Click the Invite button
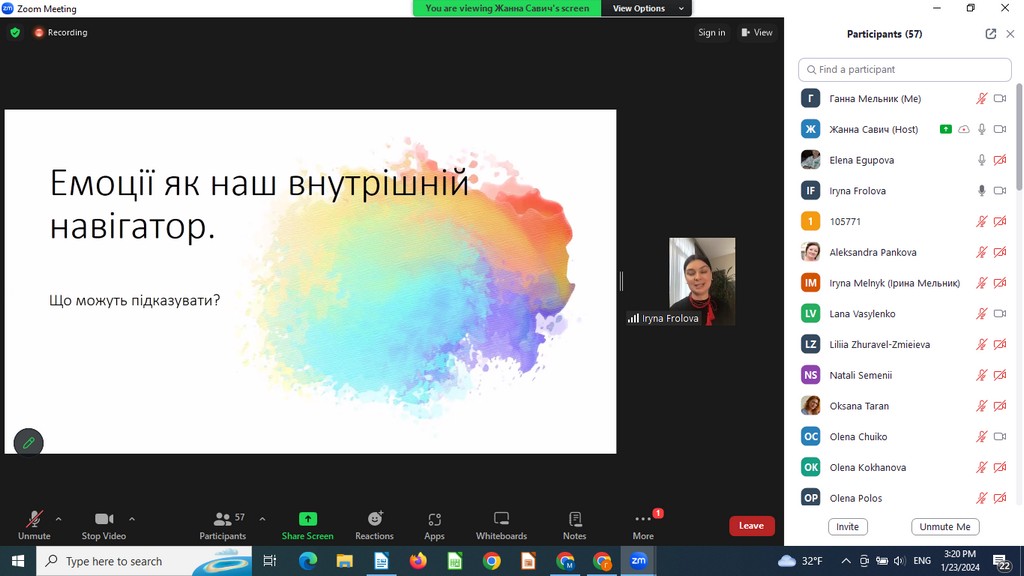This screenshot has height=576, width=1024. point(847,526)
